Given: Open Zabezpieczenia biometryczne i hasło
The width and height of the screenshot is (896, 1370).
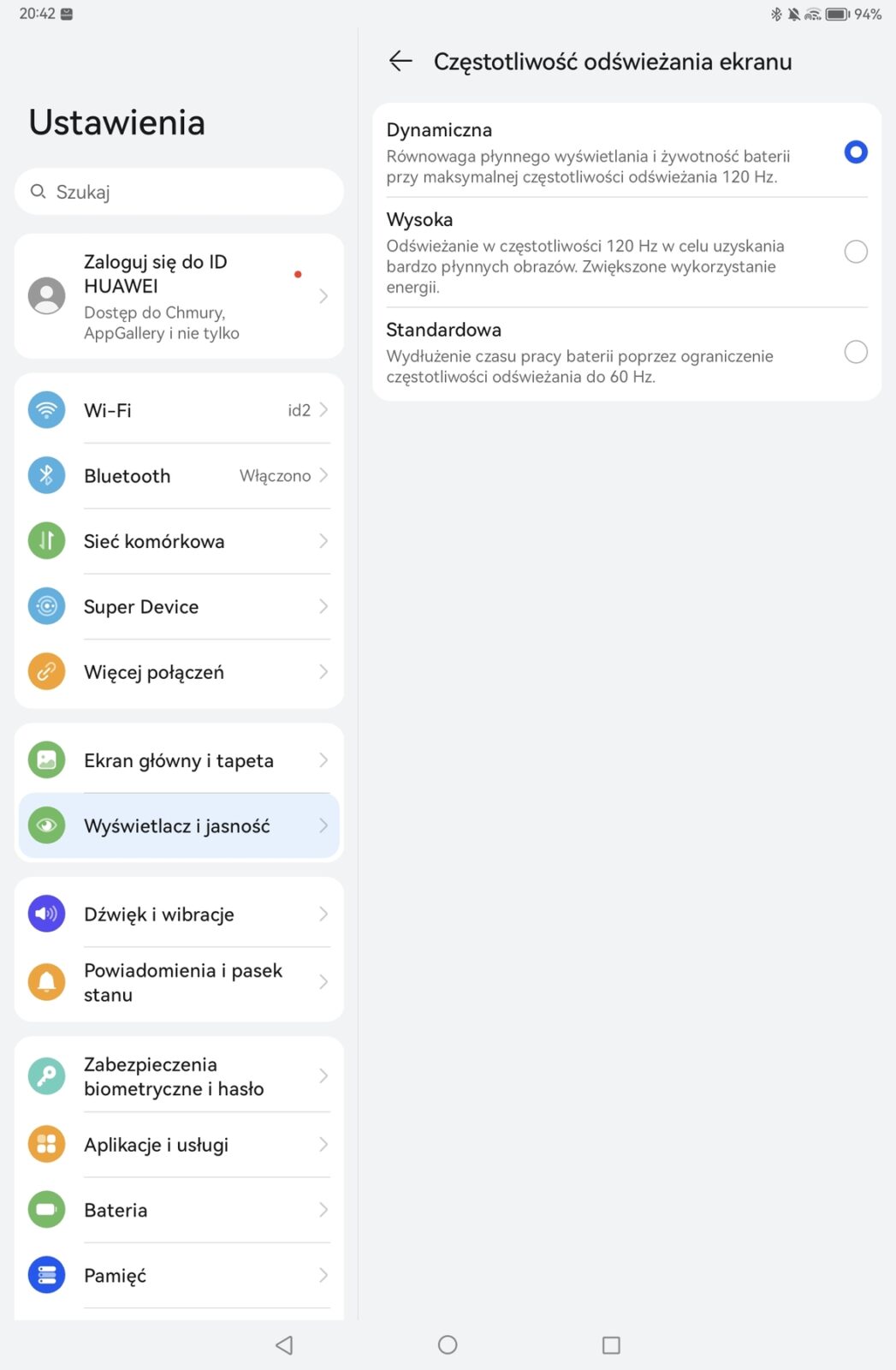Looking at the screenshot, I should coord(179,1076).
